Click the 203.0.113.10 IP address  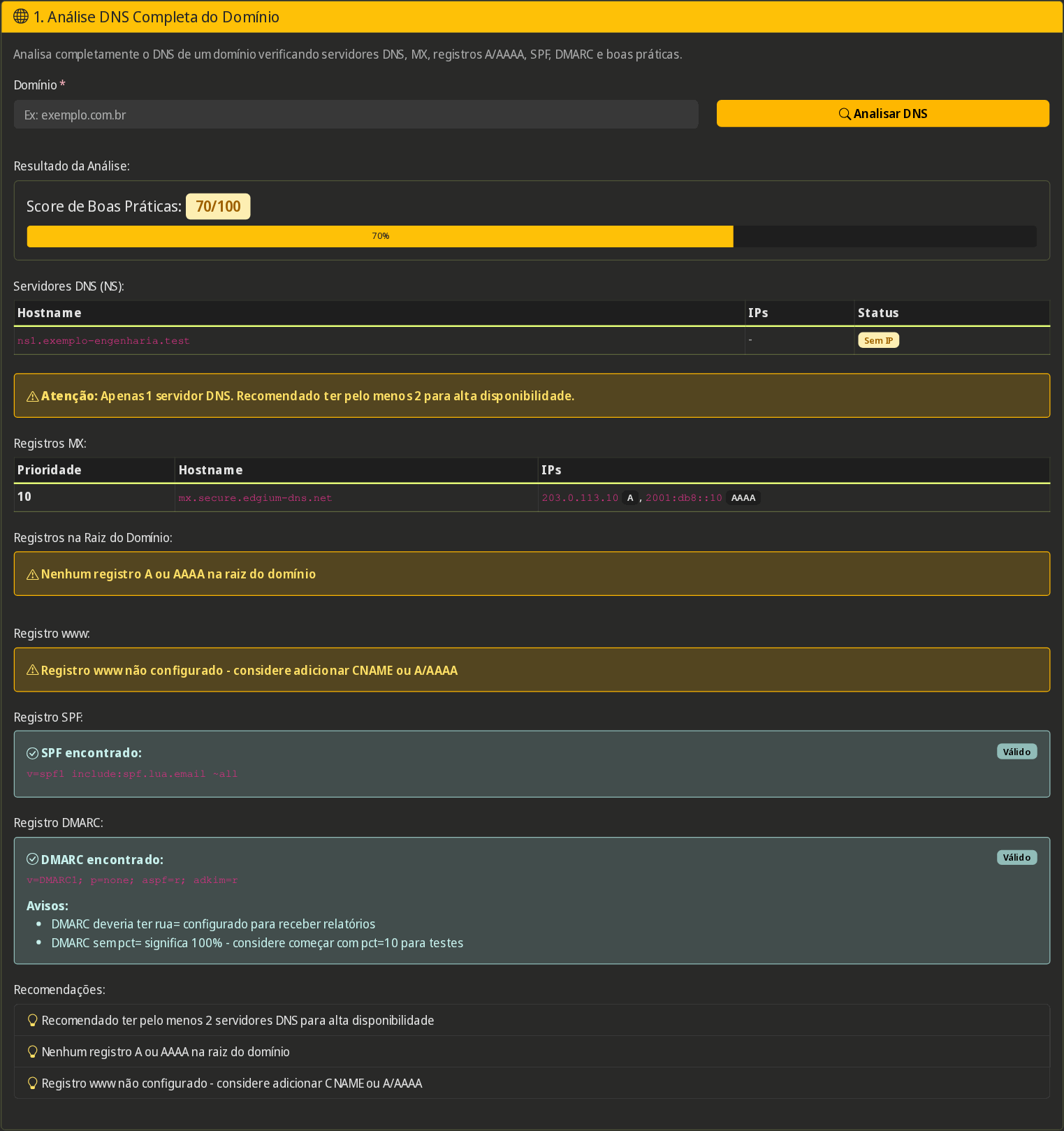[580, 498]
